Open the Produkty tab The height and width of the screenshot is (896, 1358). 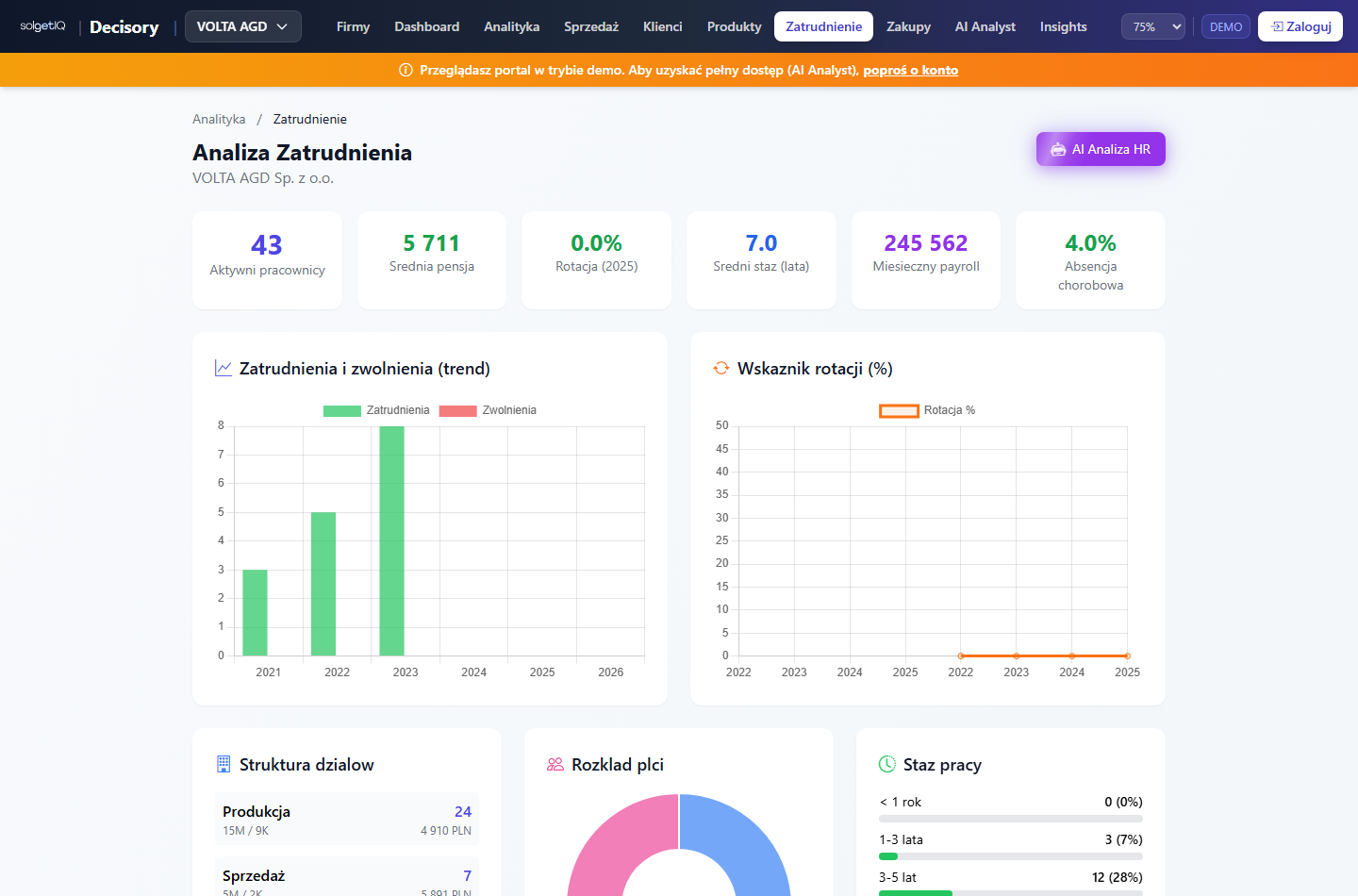(x=735, y=26)
